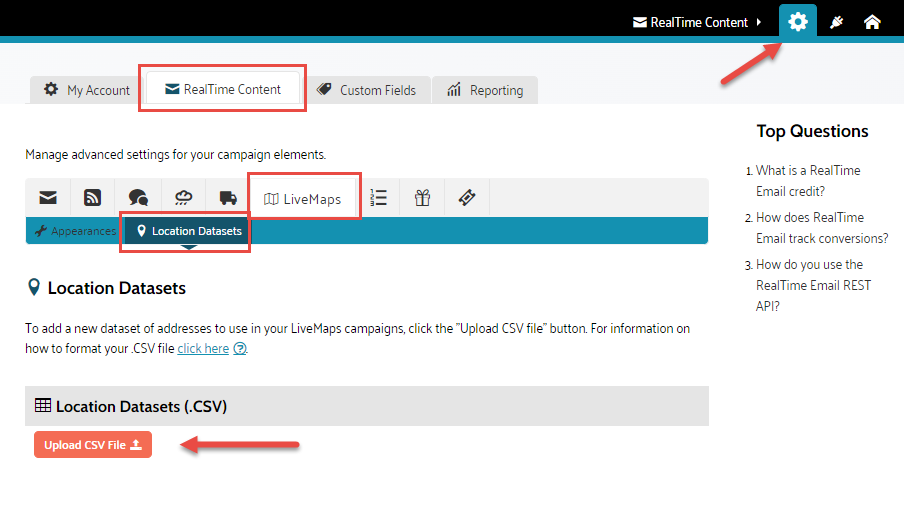Go to the home icon
The image size is (904, 508).
tap(872, 22)
